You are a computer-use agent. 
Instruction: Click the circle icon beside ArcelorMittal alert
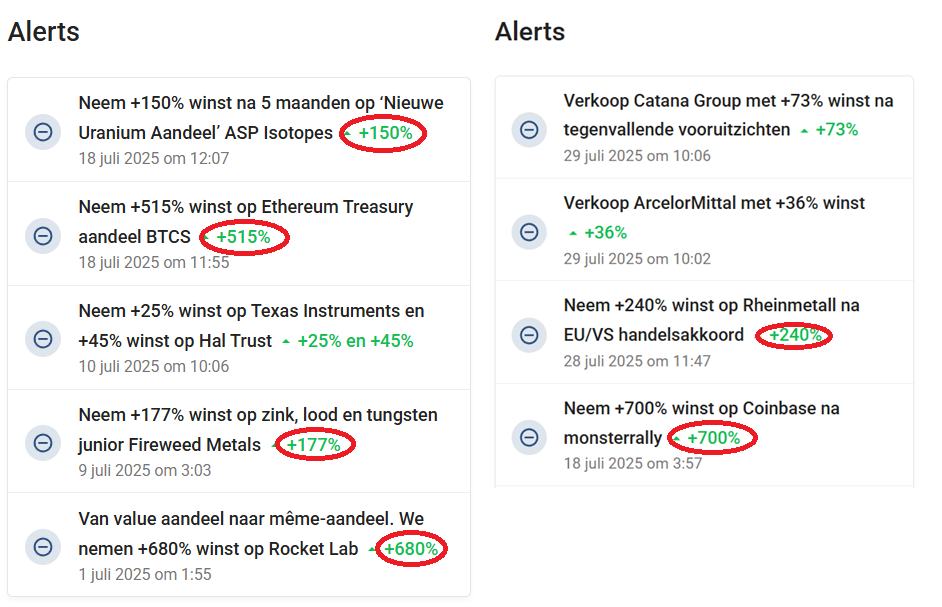pyautogui.click(x=529, y=232)
